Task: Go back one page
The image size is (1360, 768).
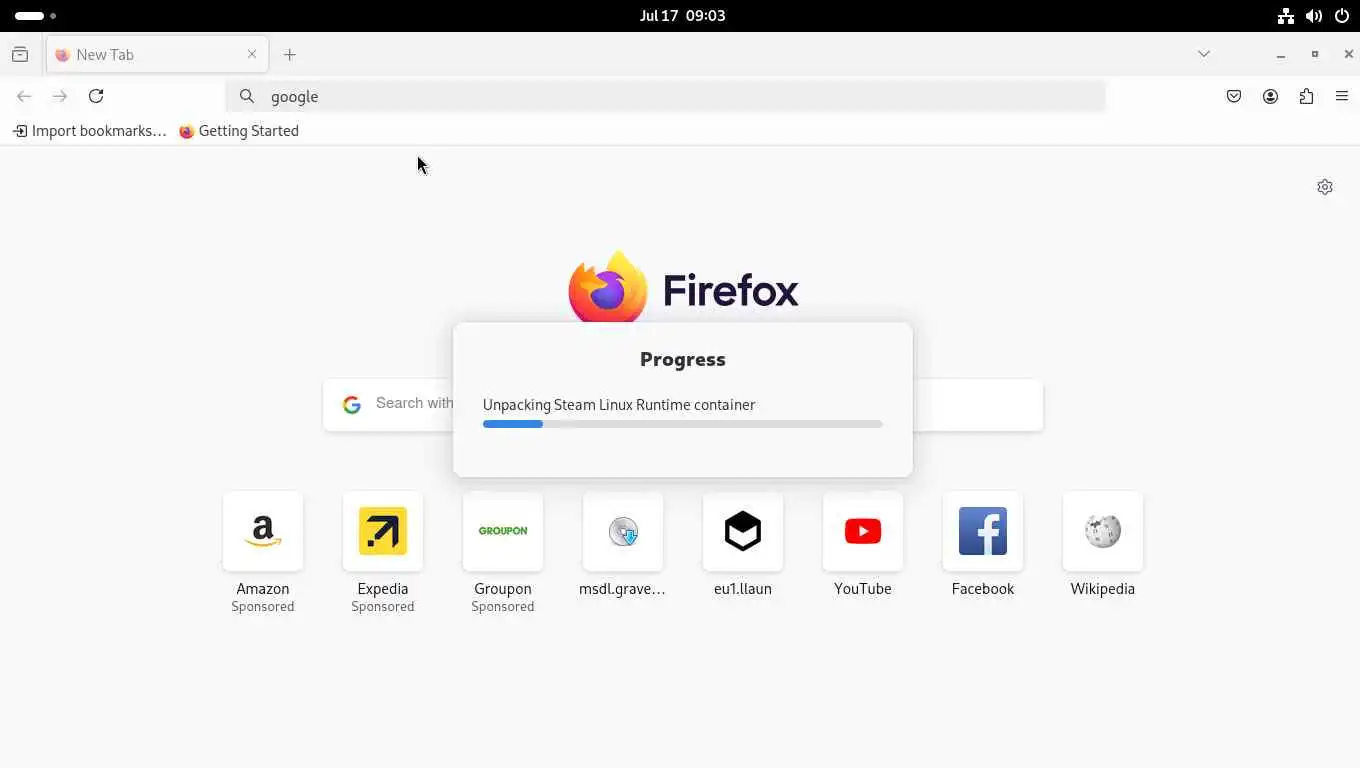Action: [24, 96]
